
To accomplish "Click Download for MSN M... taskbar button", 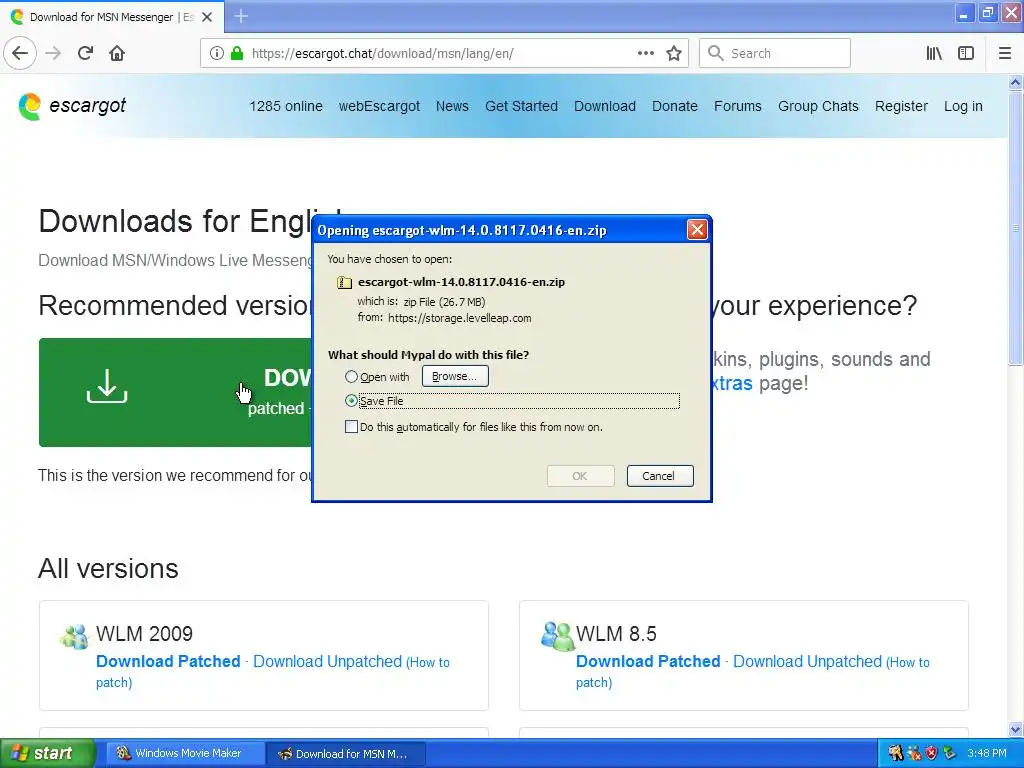I will tap(347, 754).
